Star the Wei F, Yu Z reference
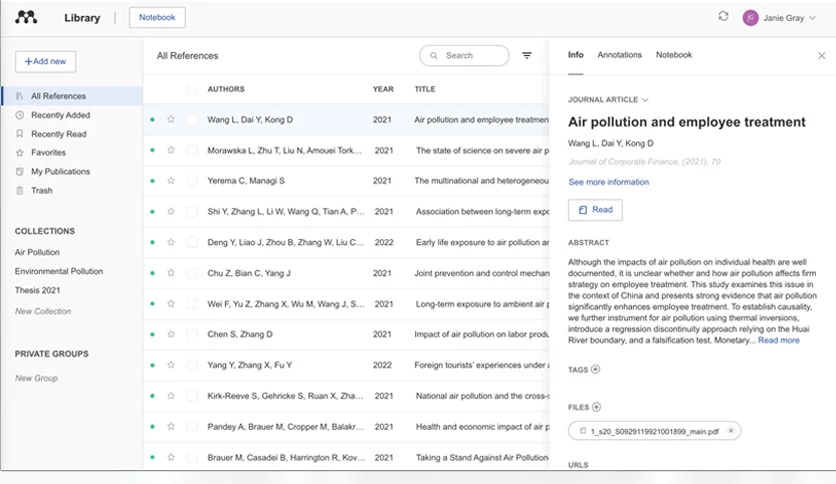The image size is (836, 484). pyautogui.click(x=171, y=304)
